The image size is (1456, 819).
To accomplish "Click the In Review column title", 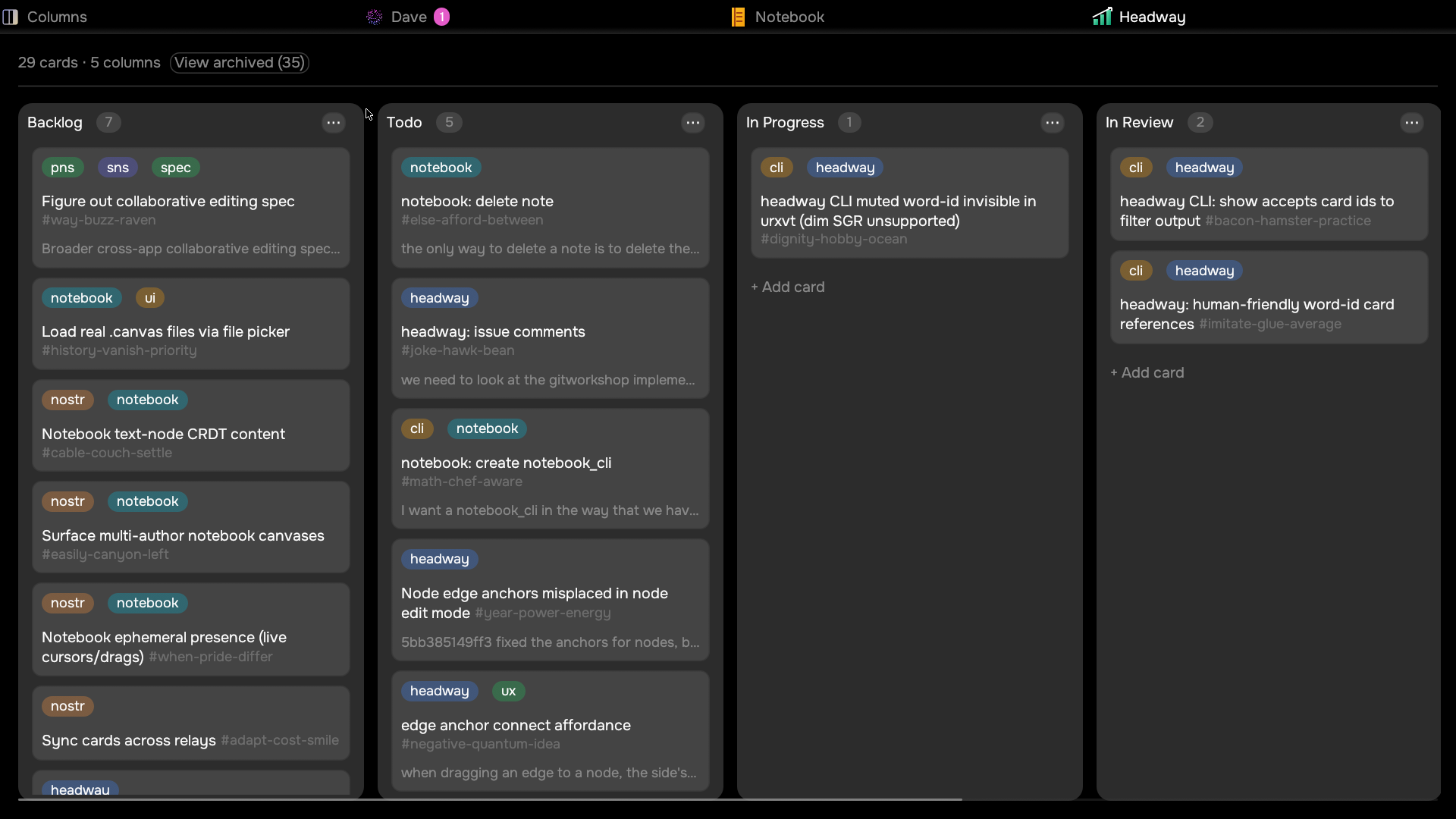I will pyautogui.click(x=1139, y=123).
